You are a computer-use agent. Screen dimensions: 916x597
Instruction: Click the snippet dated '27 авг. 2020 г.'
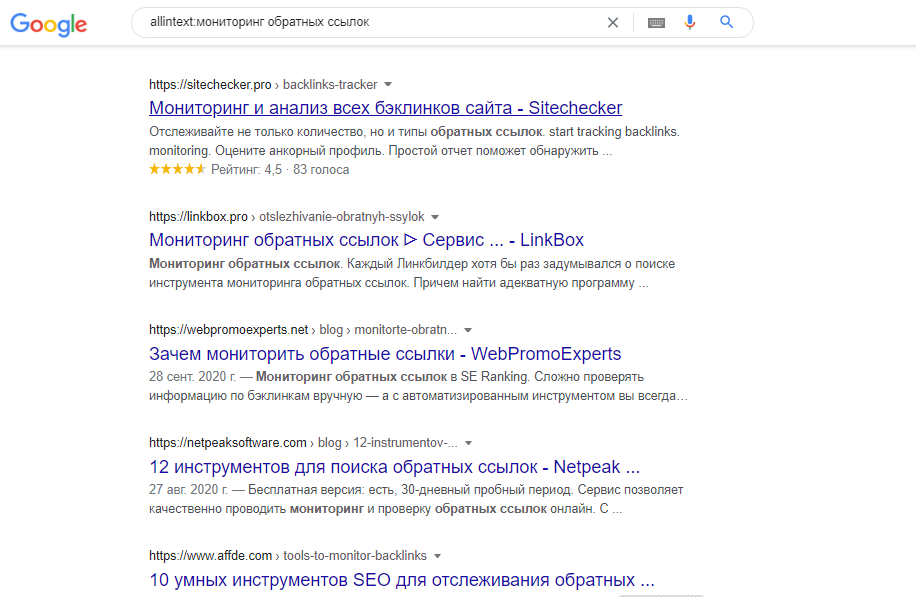(x=416, y=499)
